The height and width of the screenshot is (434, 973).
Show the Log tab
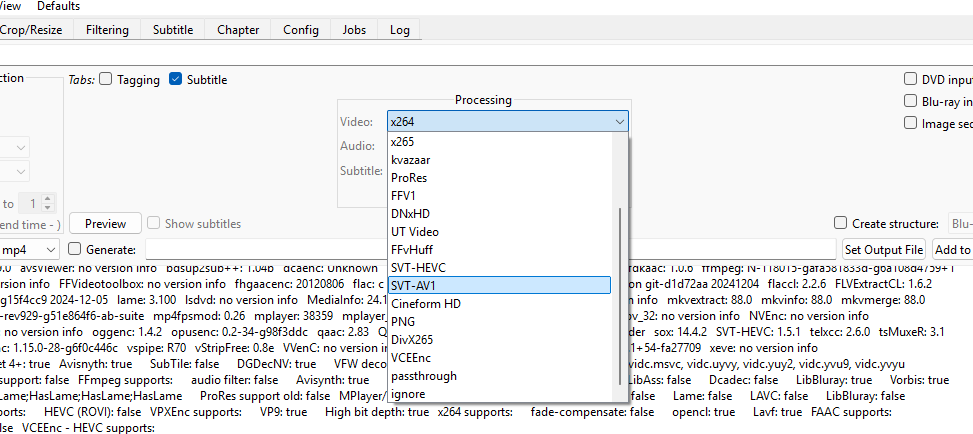(400, 30)
